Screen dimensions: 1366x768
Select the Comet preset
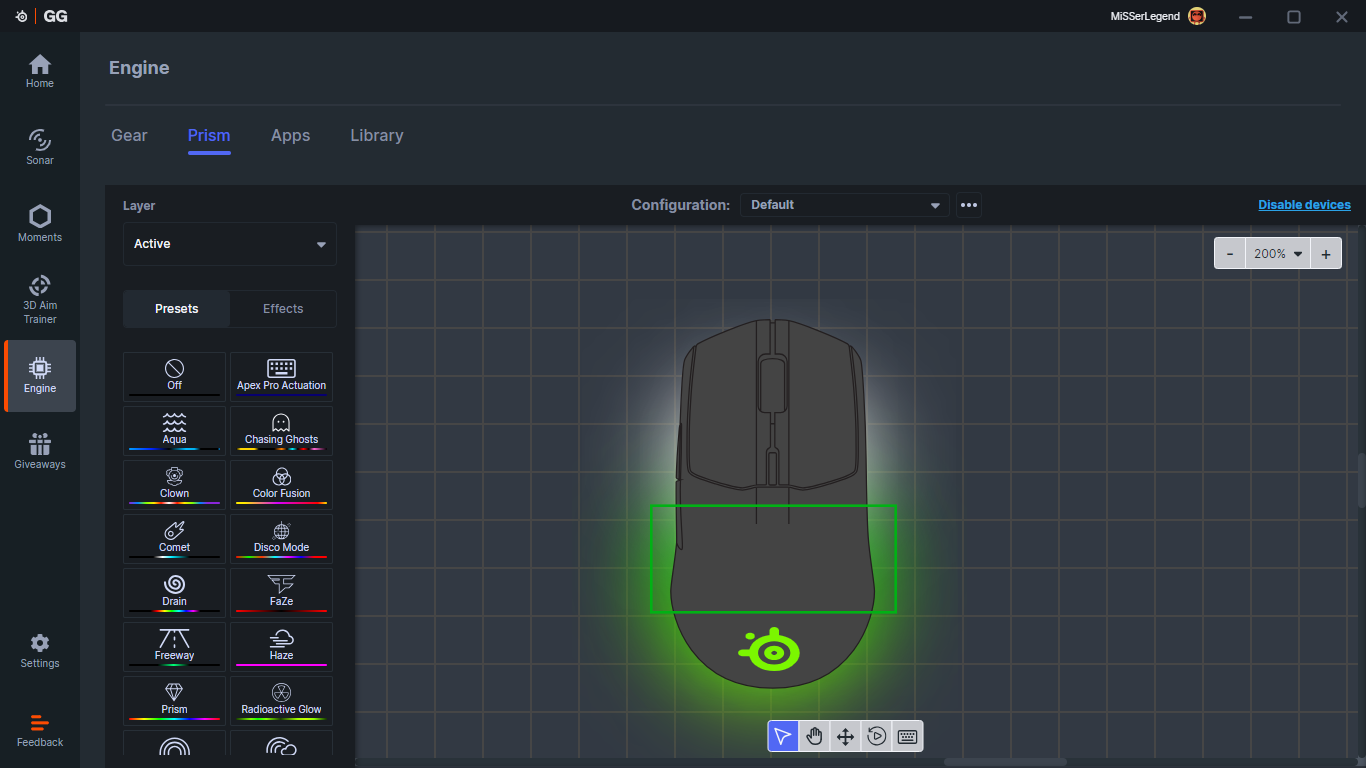[174, 539]
